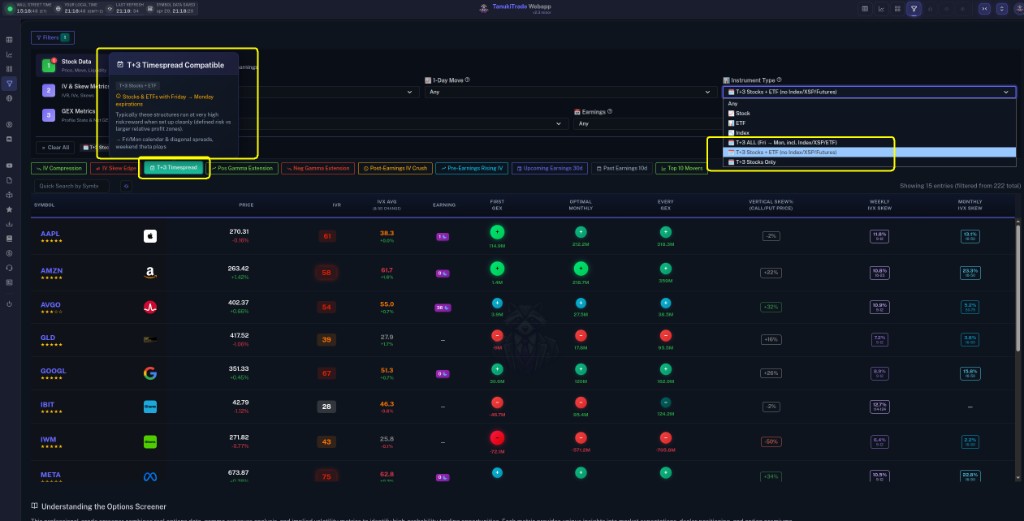Click the AVGO 54 value in IVR column
This screenshot has height=521, width=1024.
pyautogui.click(x=327, y=307)
